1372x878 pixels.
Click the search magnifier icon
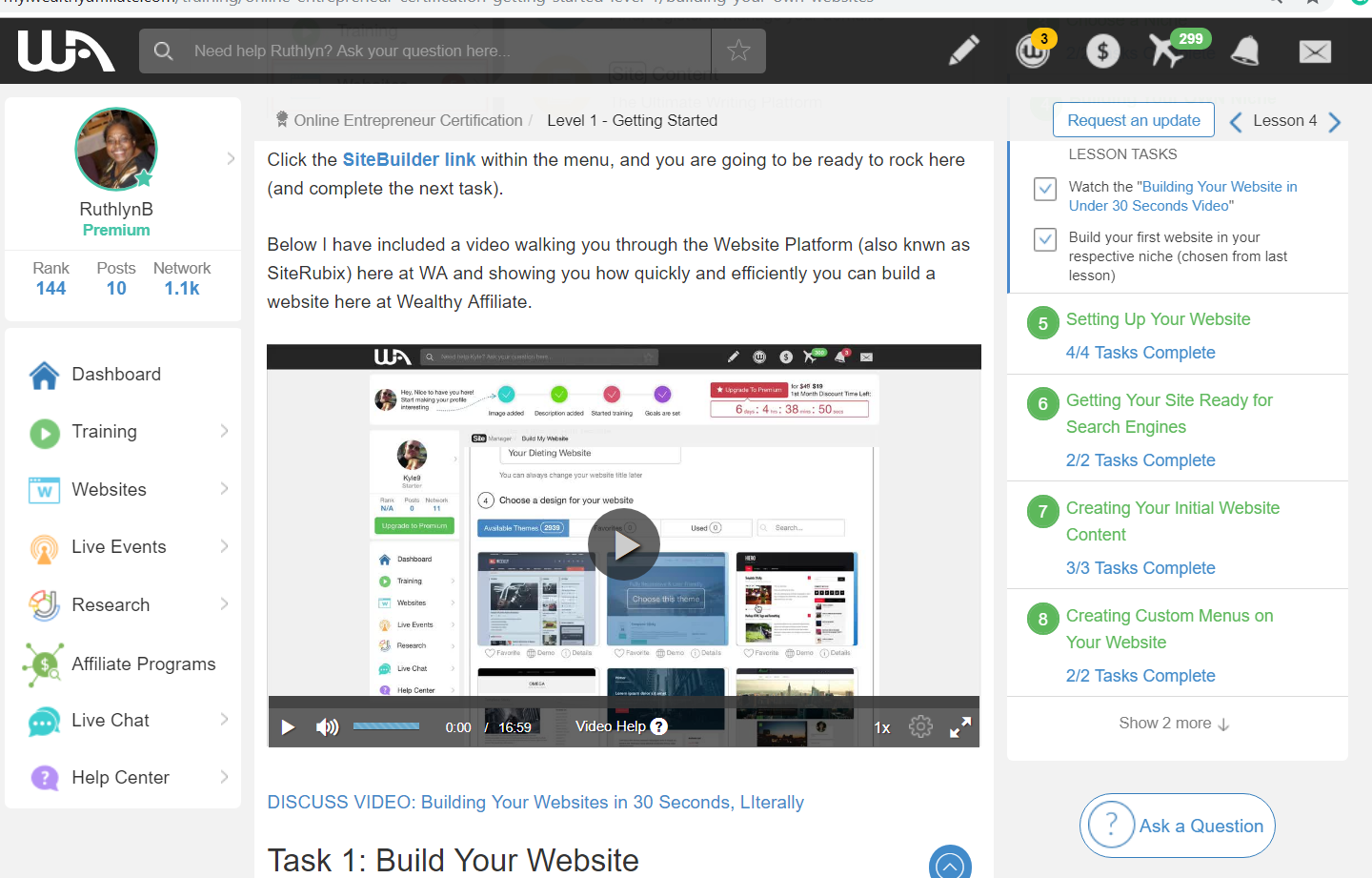click(x=164, y=51)
